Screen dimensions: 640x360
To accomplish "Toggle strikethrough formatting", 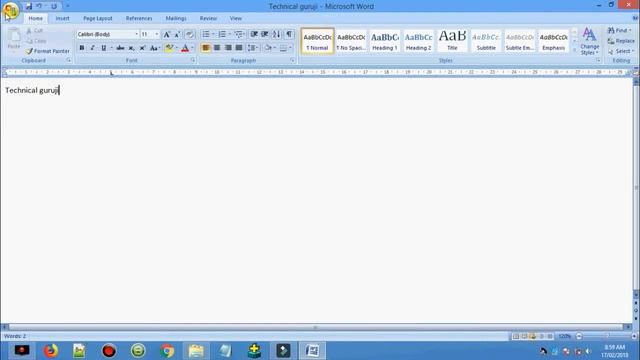I will tap(120, 48).
